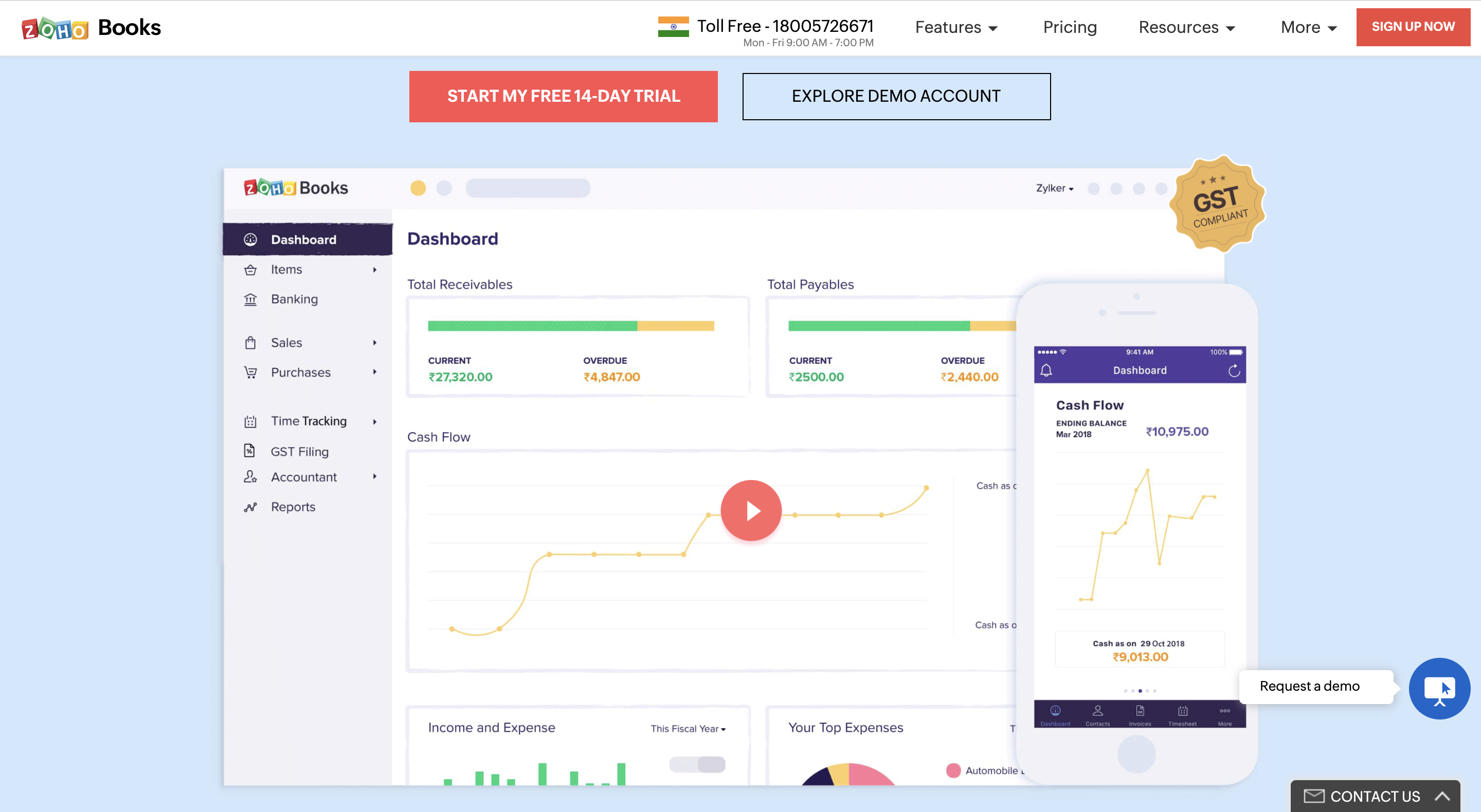Viewport: 1481px width, 812px height.
Task: Click Explore Demo Account button
Action: (896, 96)
